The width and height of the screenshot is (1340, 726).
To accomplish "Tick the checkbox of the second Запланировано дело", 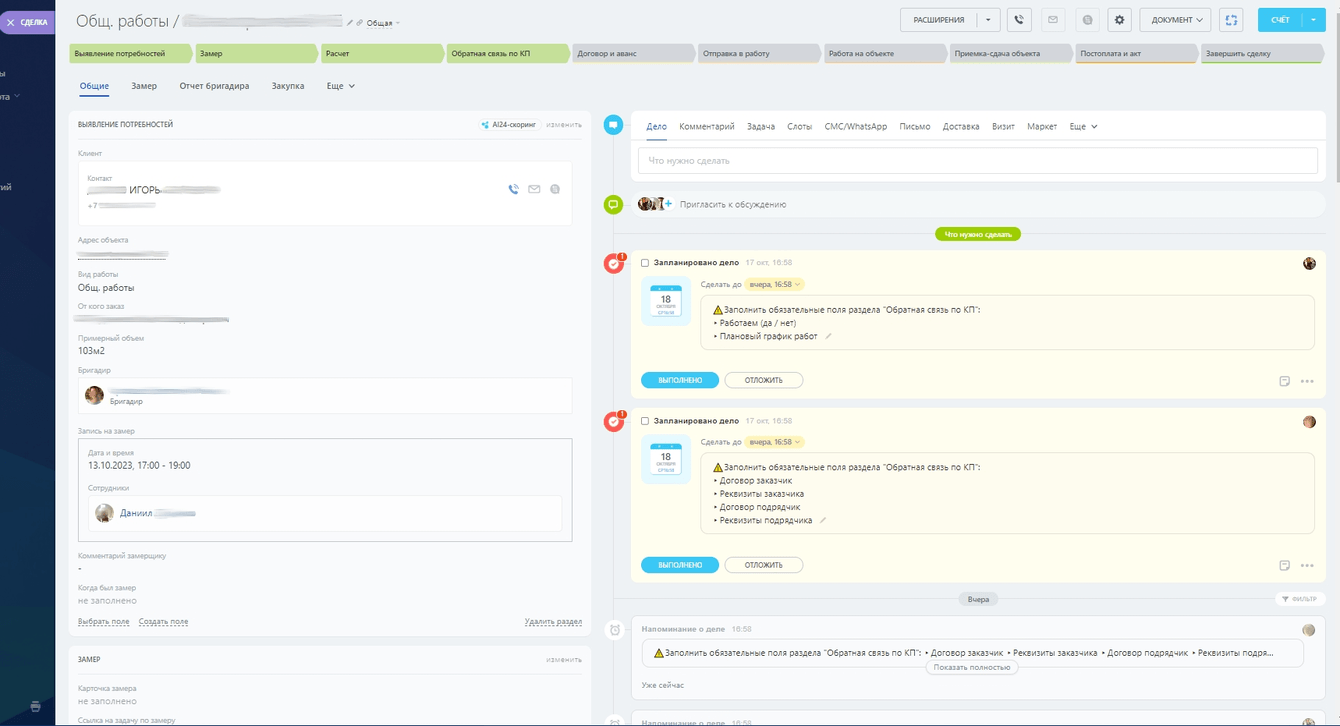I will pyautogui.click(x=645, y=421).
